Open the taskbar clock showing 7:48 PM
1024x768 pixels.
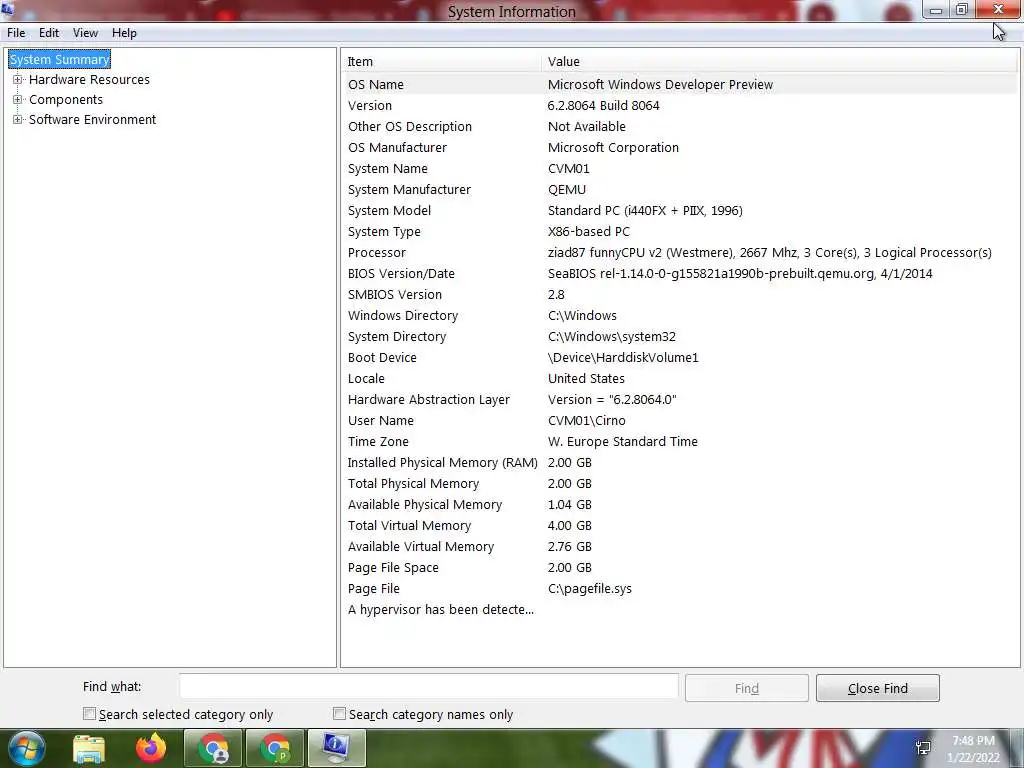coord(973,749)
